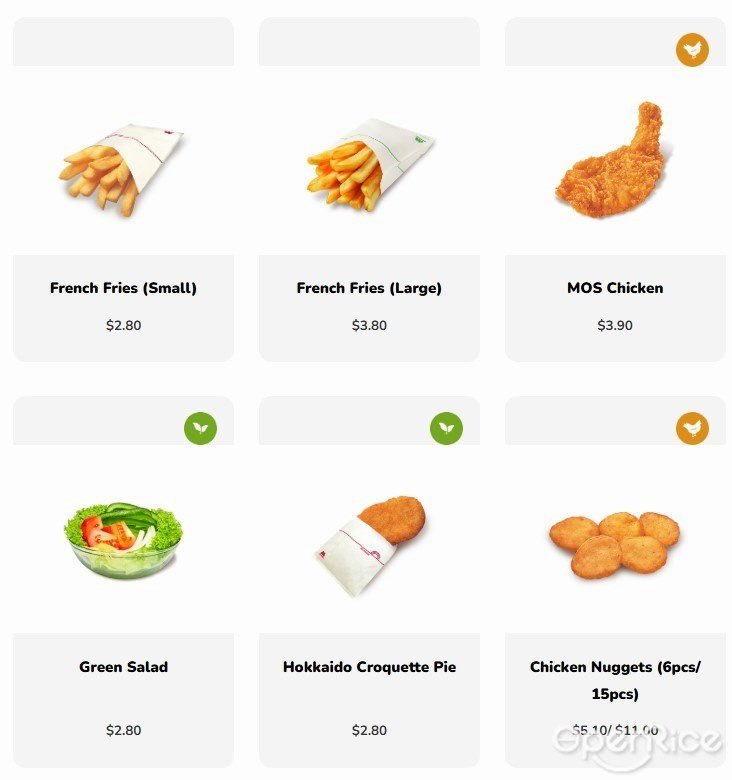Click the $2.80 price under Green Salad
Image resolution: width=732 pixels, height=780 pixels.
(123, 730)
